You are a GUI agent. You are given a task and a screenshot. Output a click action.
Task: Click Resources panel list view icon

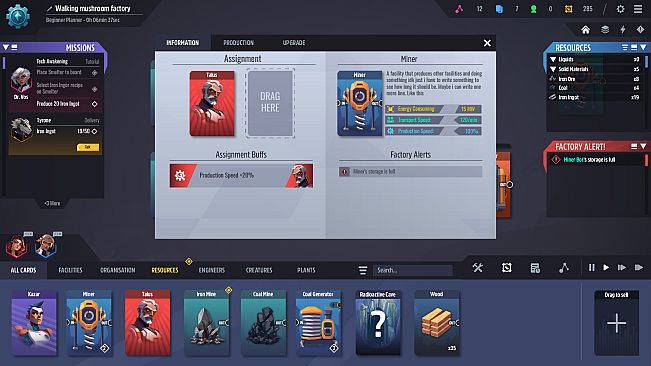click(625, 47)
